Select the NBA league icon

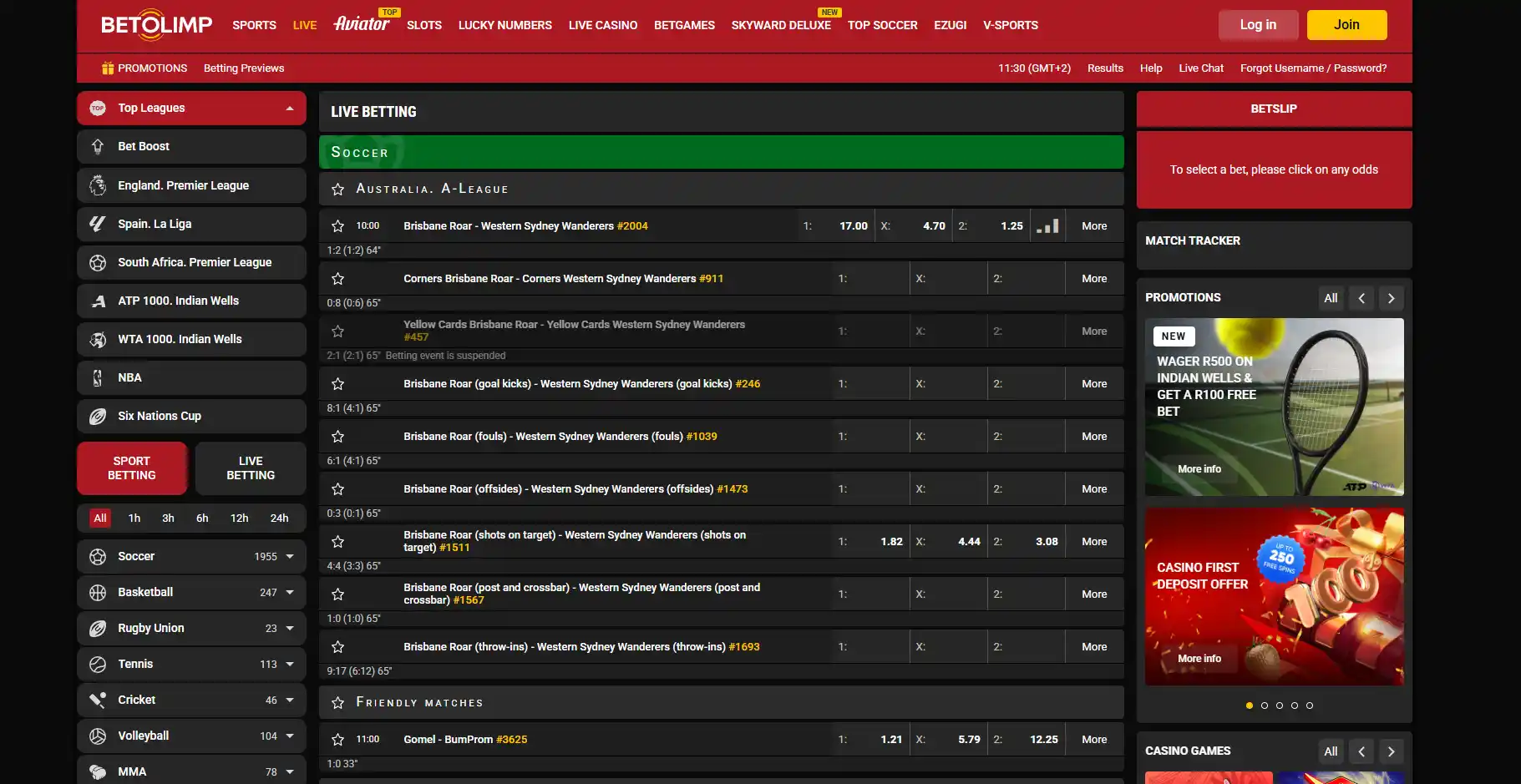click(x=98, y=377)
